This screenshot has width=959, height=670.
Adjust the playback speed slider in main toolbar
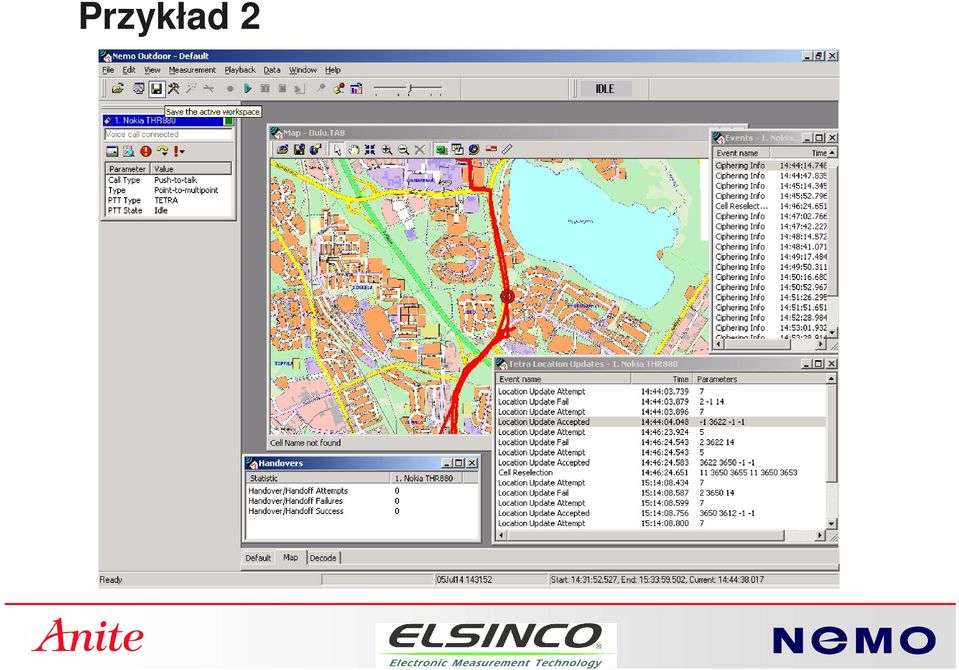pyautogui.click(x=407, y=90)
